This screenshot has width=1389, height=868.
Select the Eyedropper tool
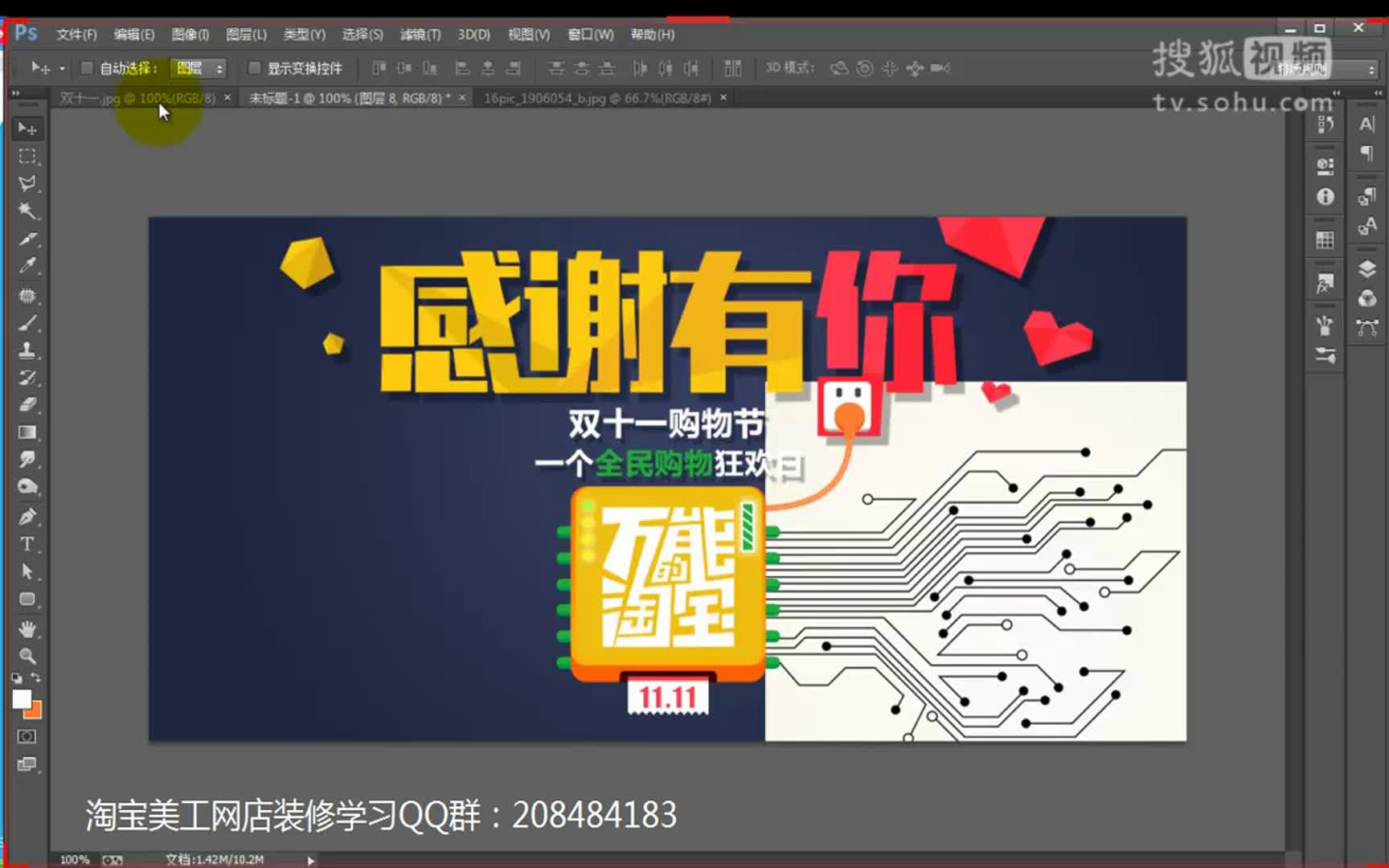point(27,266)
